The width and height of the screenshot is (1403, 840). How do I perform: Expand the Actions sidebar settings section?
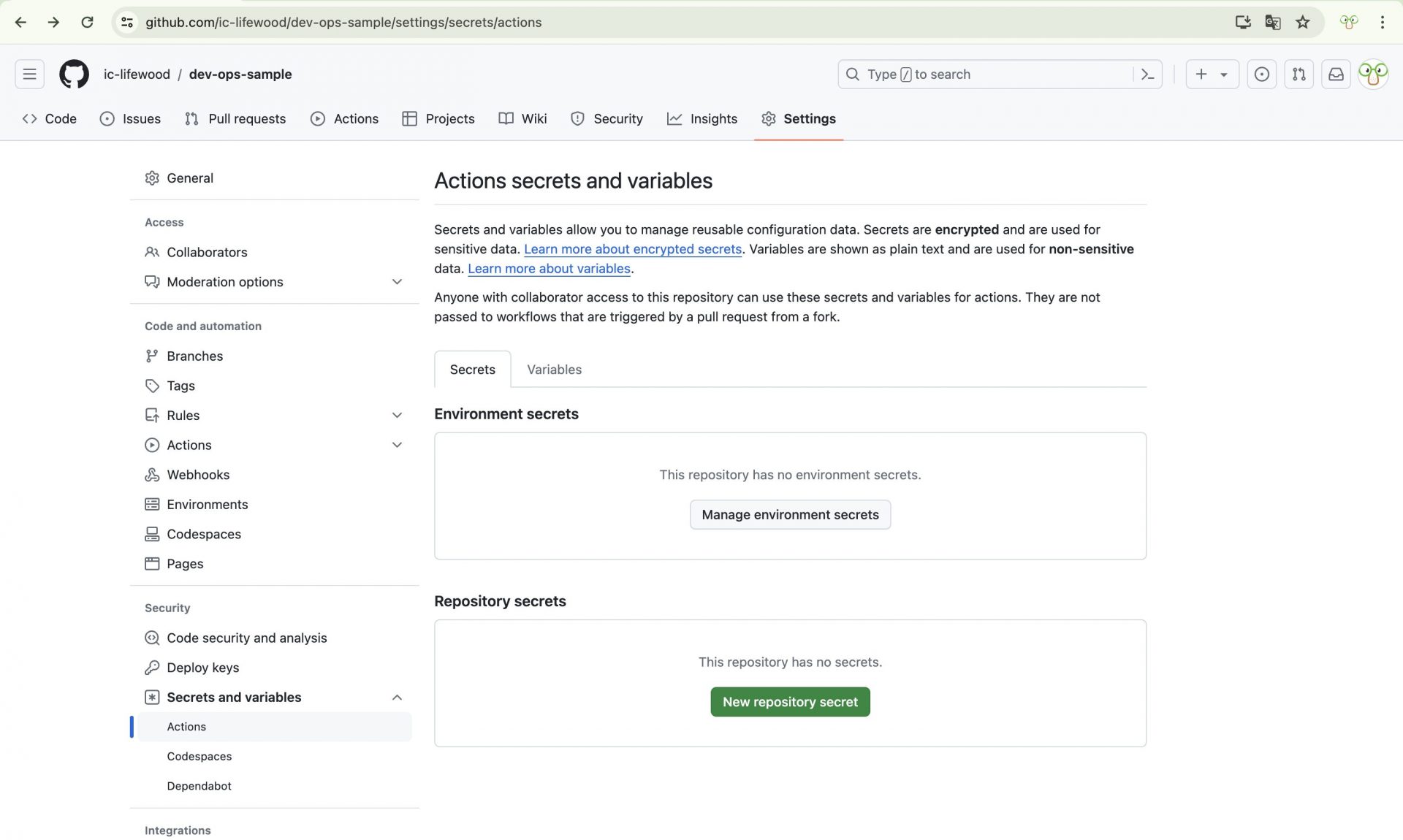(x=397, y=445)
